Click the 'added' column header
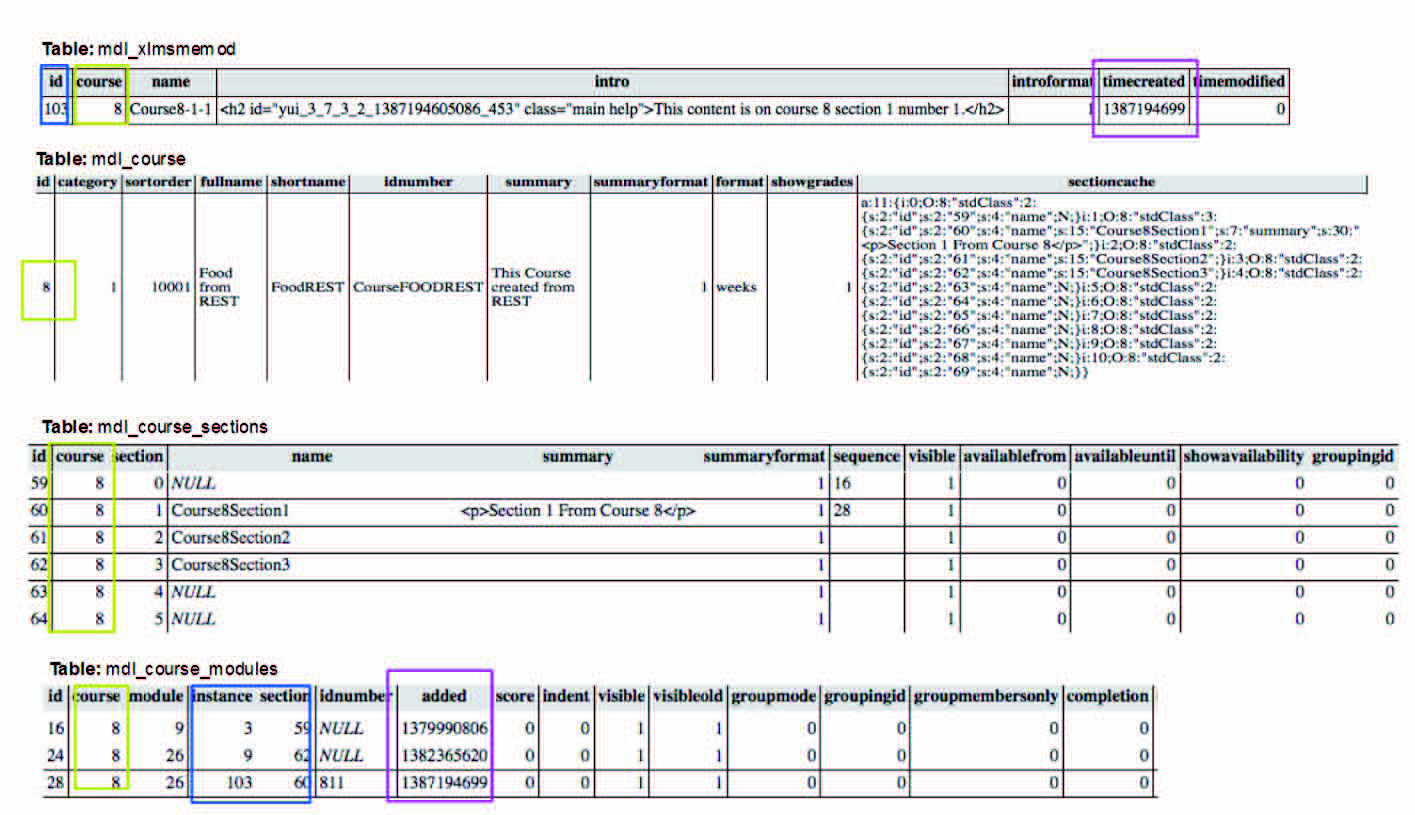The height and width of the screenshot is (815, 1415). click(444, 695)
